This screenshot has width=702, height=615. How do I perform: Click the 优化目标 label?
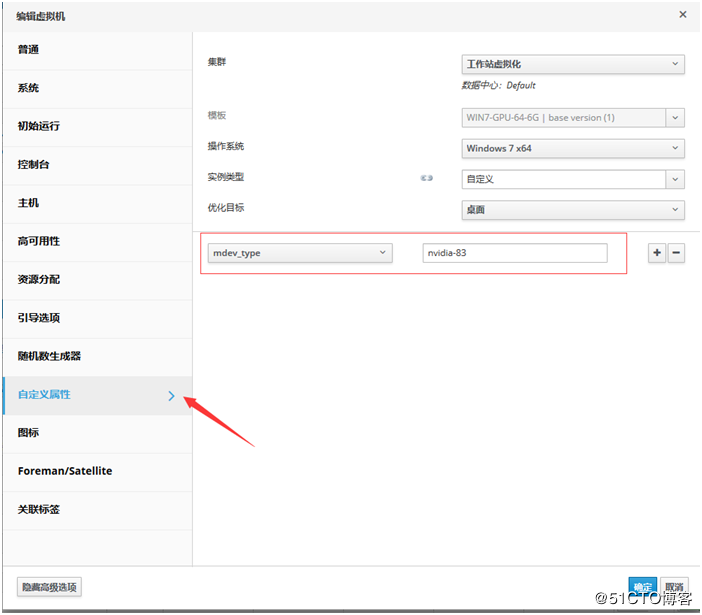(x=226, y=208)
